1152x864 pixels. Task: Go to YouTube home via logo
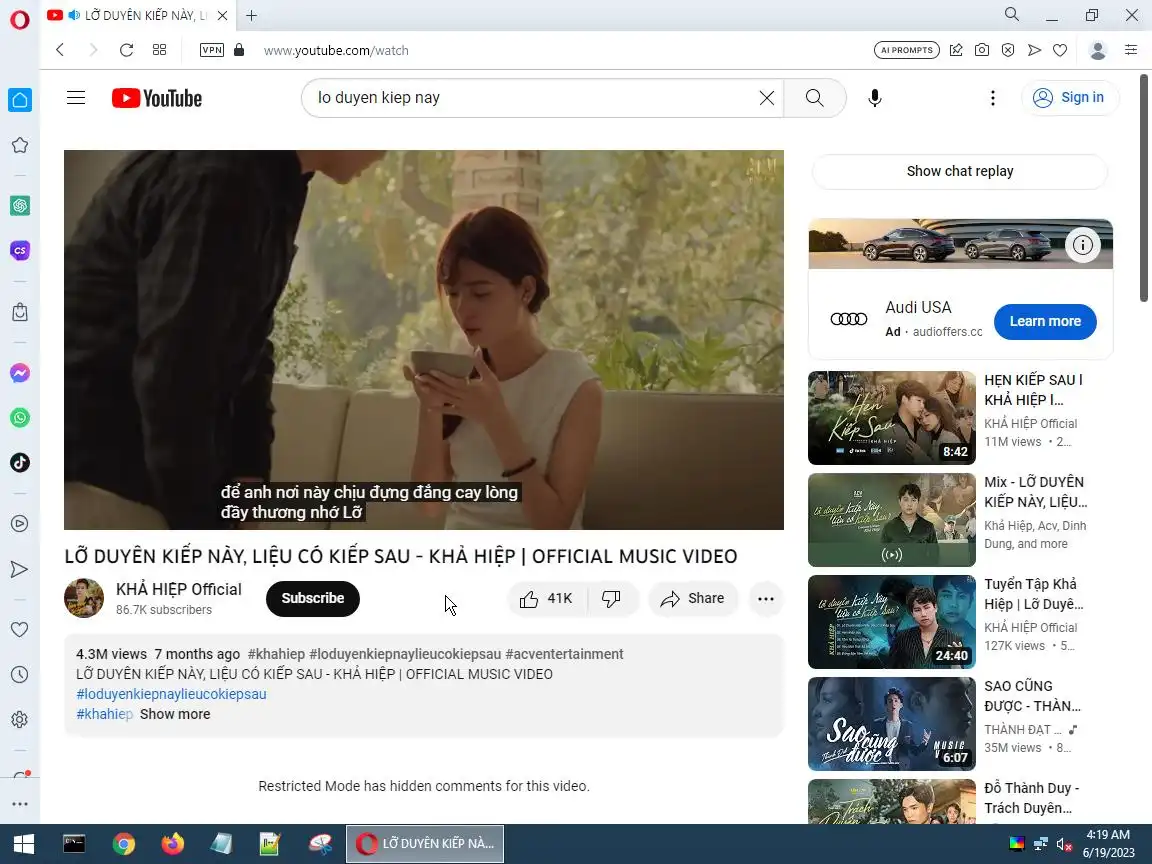click(156, 98)
